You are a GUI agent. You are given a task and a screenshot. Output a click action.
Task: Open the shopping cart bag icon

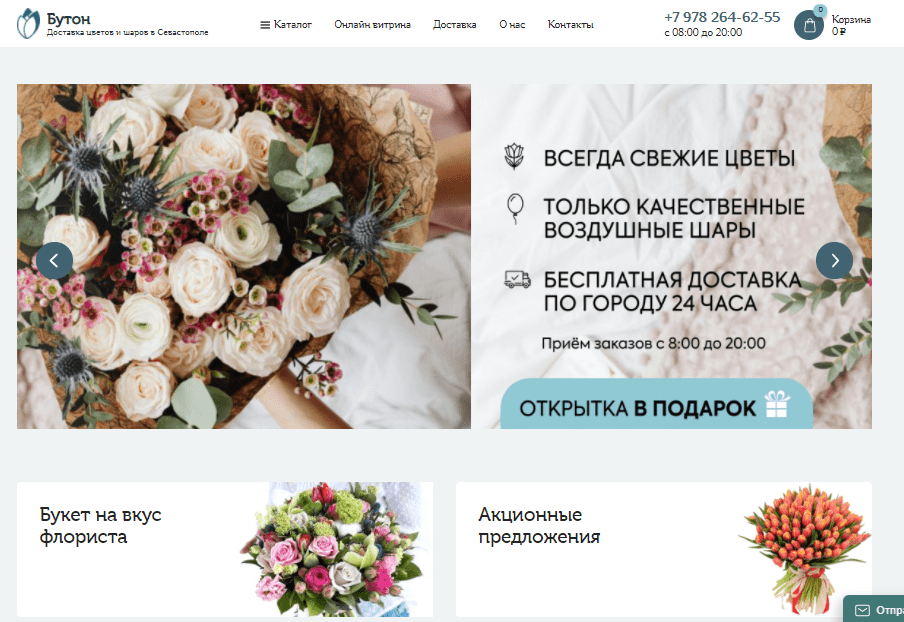click(x=808, y=25)
